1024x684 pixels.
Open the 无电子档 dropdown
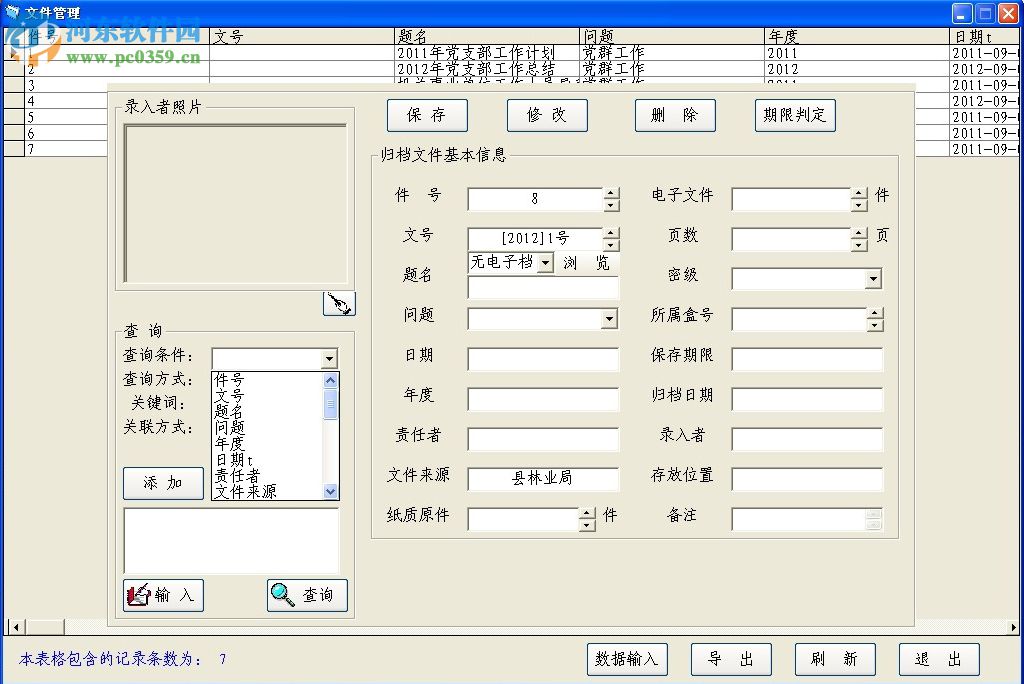(546, 262)
